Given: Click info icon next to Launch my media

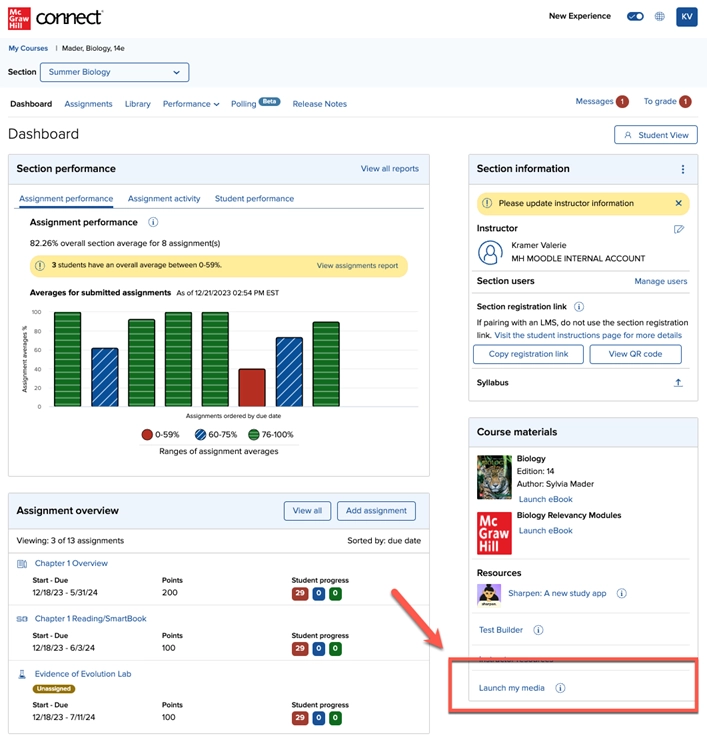Looking at the screenshot, I should pyautogui.click(x=560, y=688).
